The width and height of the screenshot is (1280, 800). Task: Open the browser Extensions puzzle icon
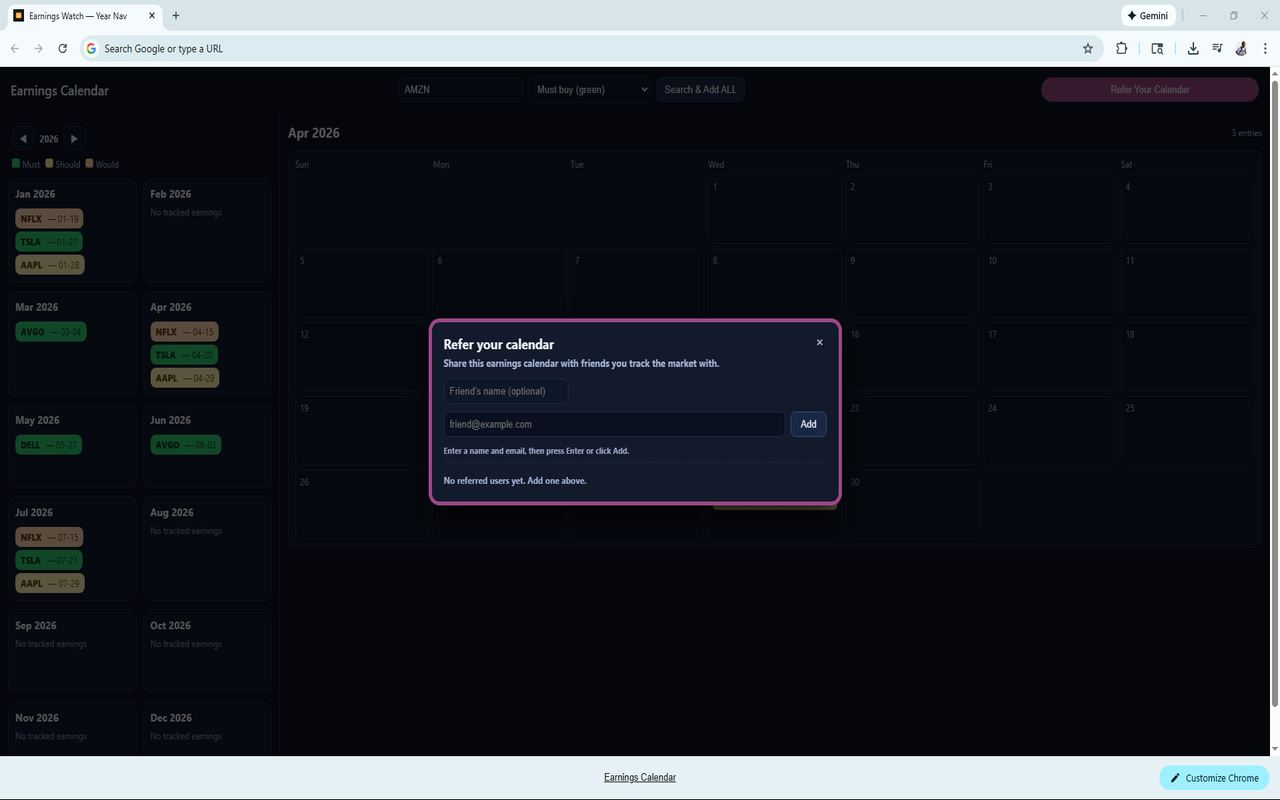1121,48
